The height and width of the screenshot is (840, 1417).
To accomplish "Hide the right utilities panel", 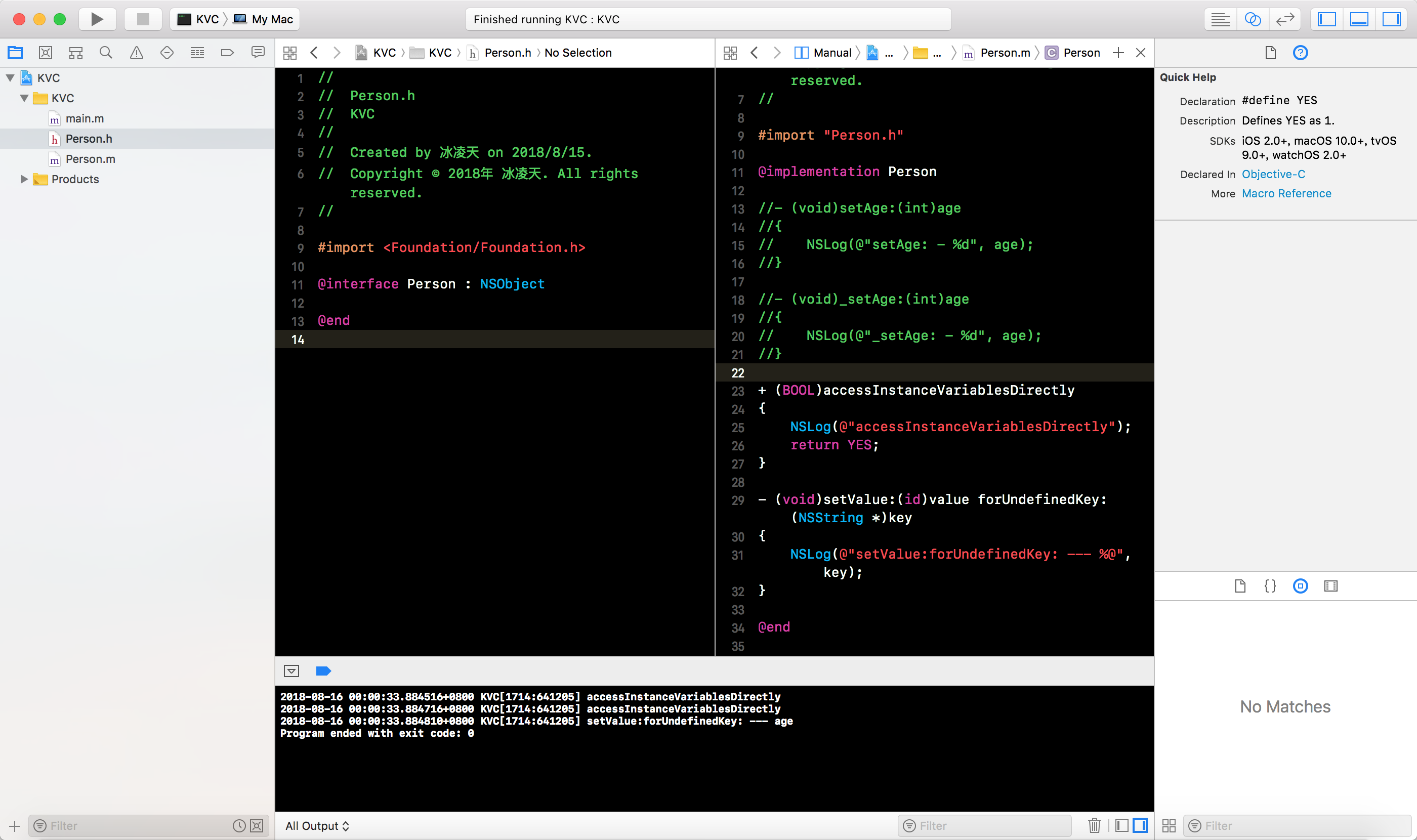I will pyautogui.click(x=1391, y=19).
